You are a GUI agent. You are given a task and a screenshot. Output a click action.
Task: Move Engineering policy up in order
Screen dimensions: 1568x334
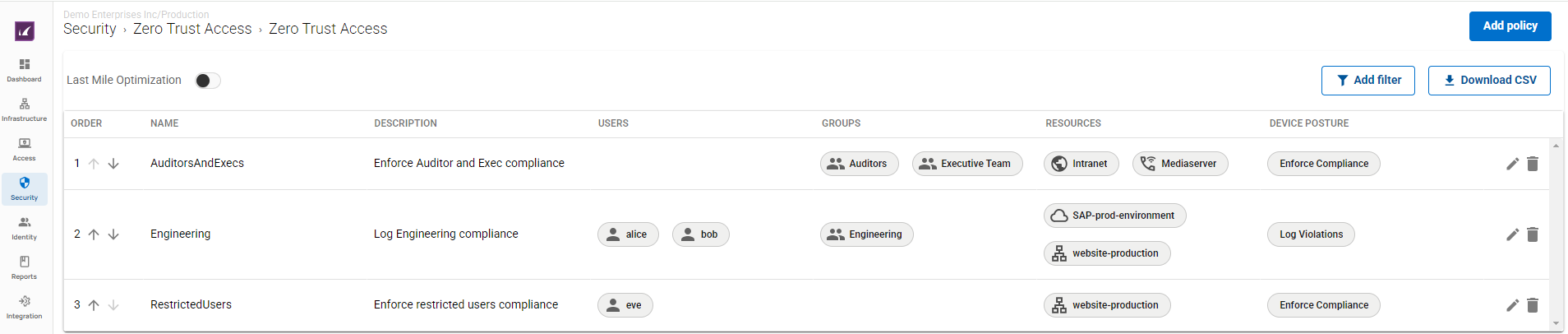click(x=94, y=234)
